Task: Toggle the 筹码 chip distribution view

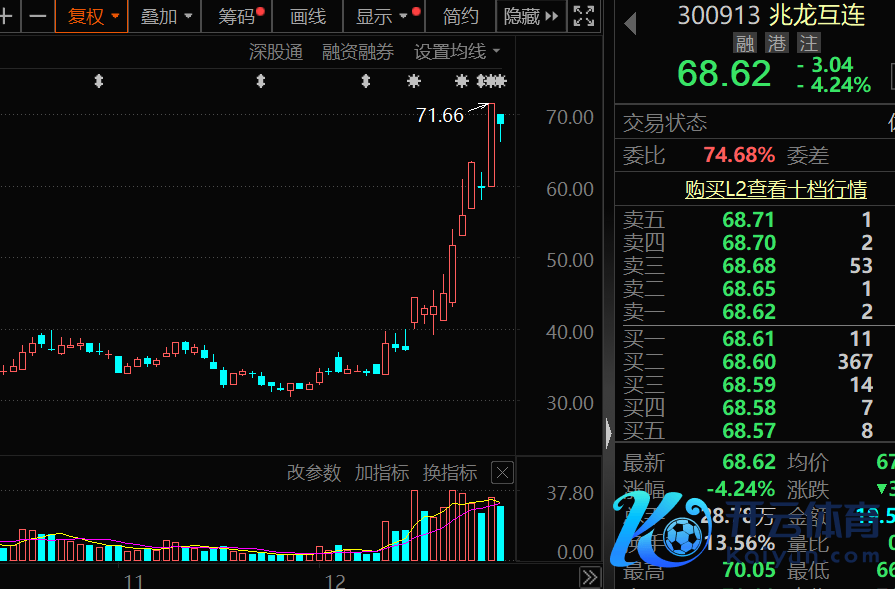Action: click(x=238, y=16)
